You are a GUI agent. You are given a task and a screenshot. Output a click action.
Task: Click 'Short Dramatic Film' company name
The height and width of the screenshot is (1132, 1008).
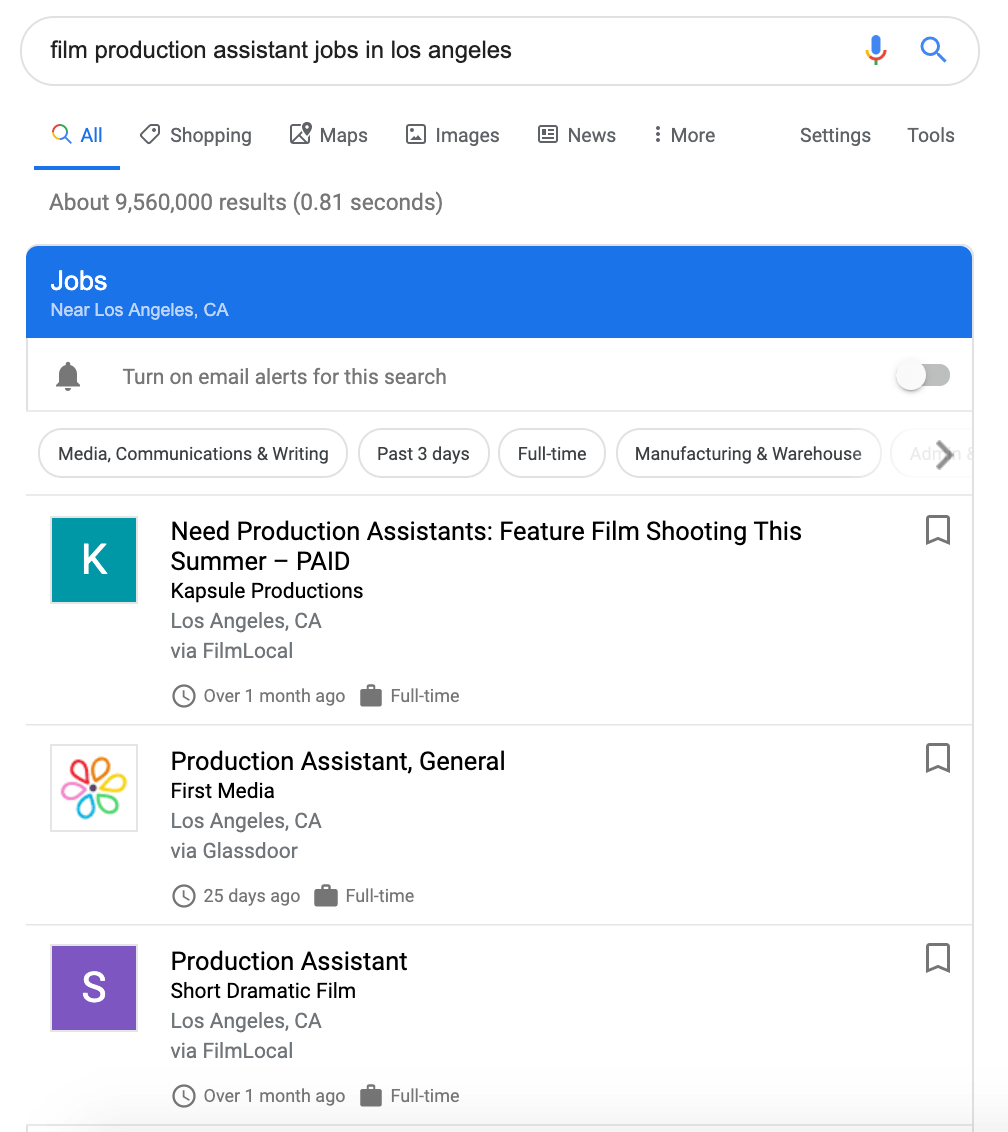coord(263,990)
